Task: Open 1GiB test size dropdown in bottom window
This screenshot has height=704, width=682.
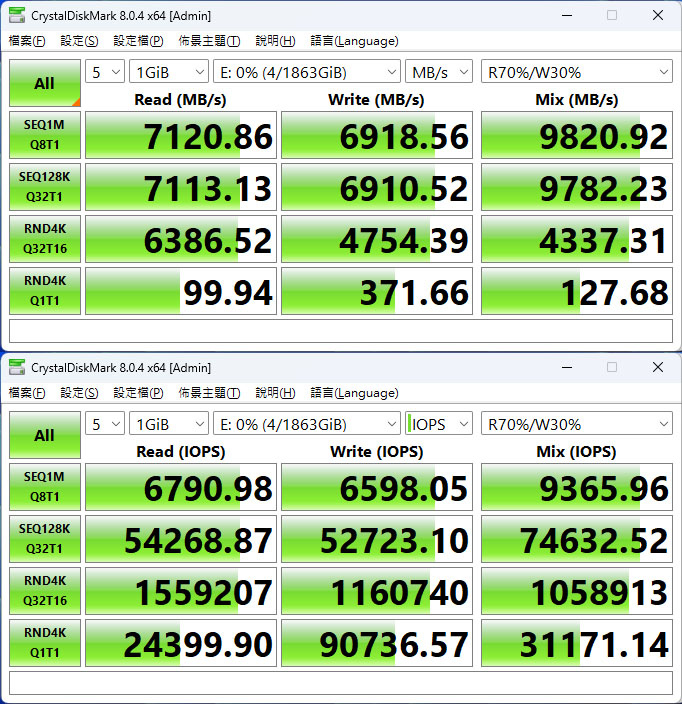Action: [x=169, y=424]
